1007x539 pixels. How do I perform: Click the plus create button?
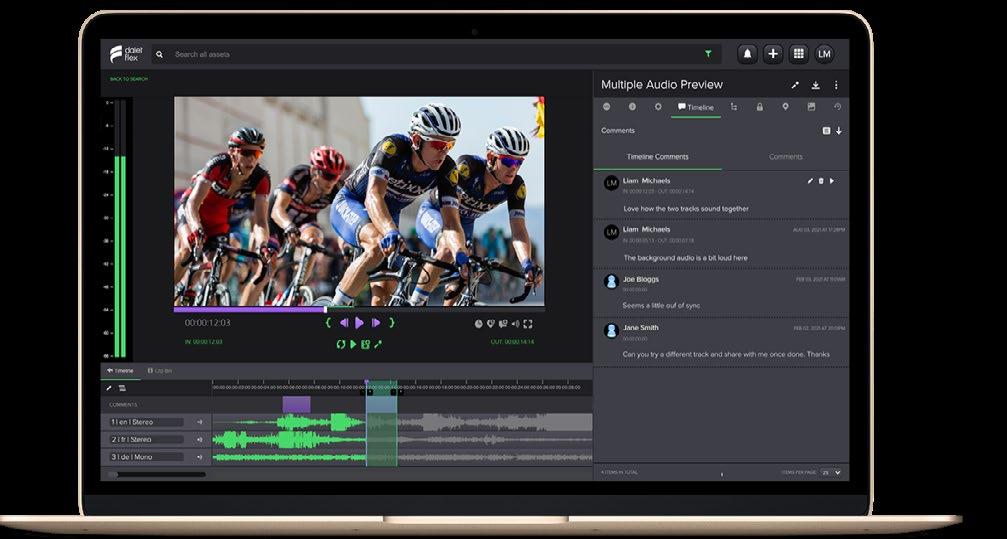pyautogui.click(x=773, y=54)
